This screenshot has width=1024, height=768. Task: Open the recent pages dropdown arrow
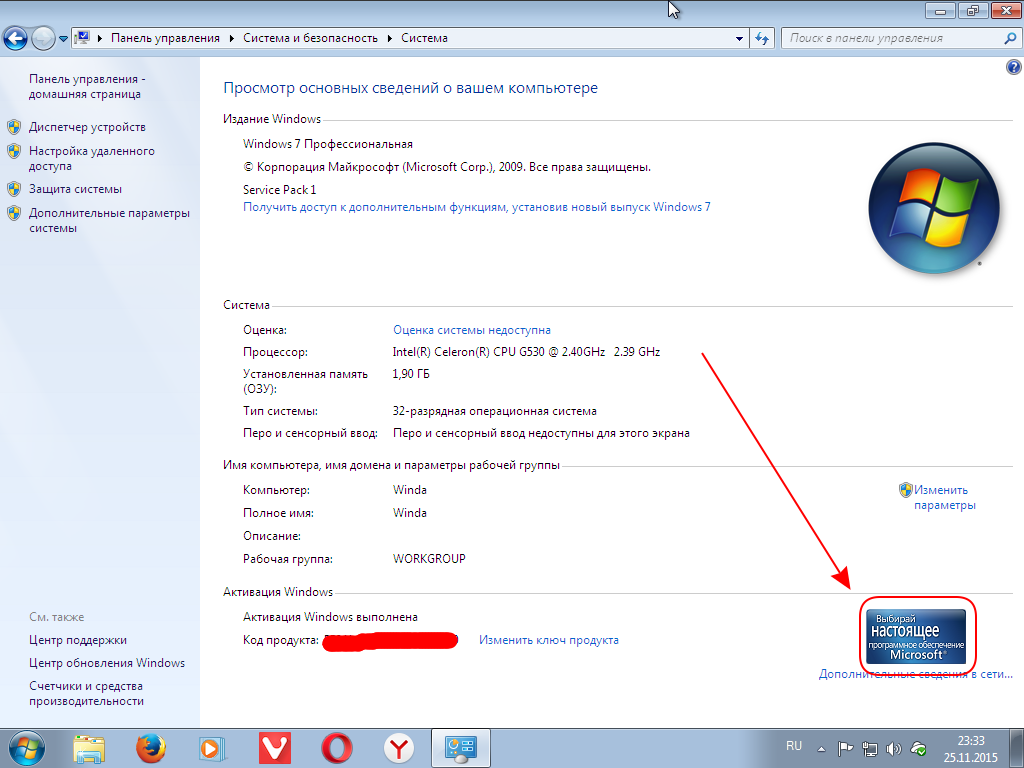[x=63, y=39]
